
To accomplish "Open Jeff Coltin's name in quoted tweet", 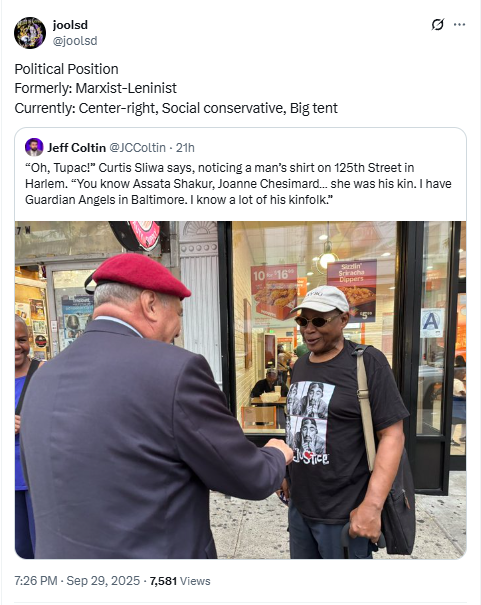I will coord(76,147).
